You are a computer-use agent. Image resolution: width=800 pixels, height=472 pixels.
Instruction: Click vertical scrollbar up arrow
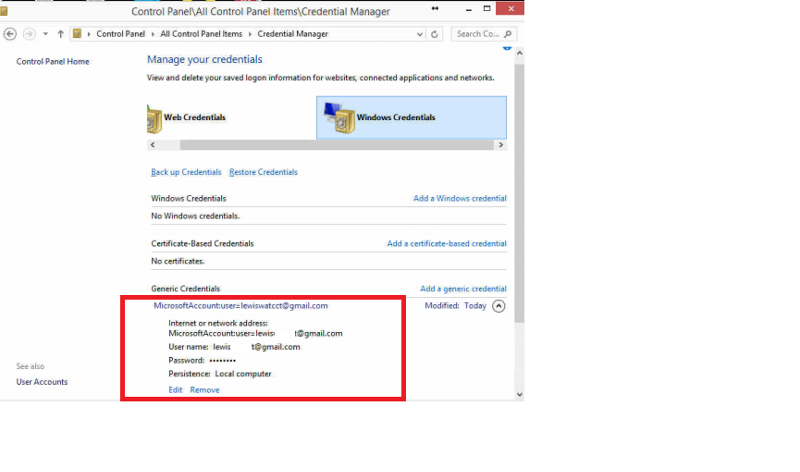coord(519,53)
